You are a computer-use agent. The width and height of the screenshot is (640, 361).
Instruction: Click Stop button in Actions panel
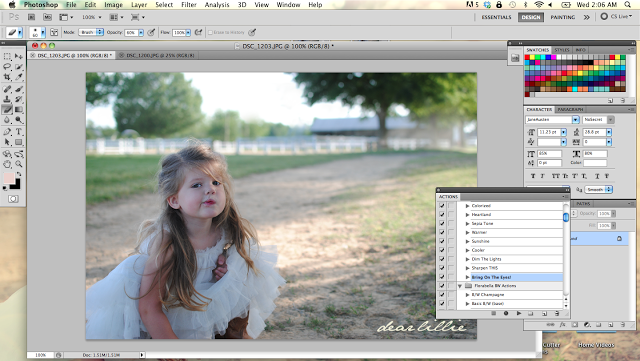click(493, 313)
